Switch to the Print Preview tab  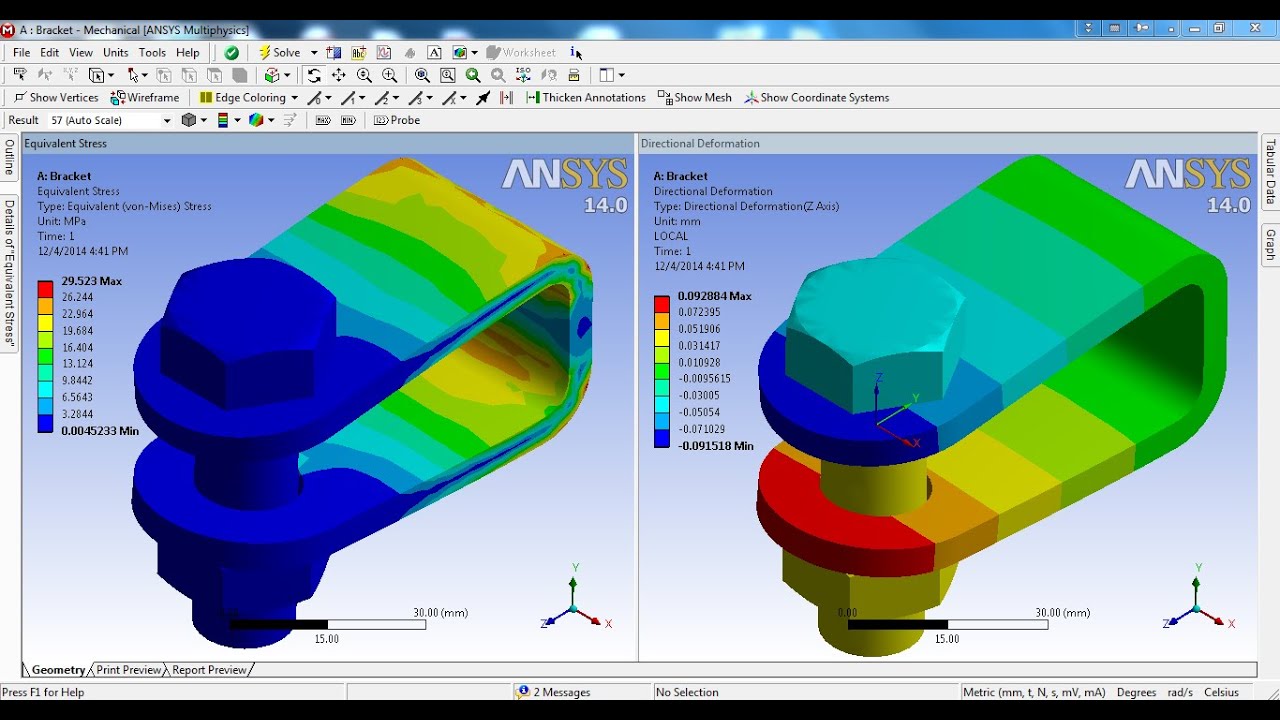[128, 670]
